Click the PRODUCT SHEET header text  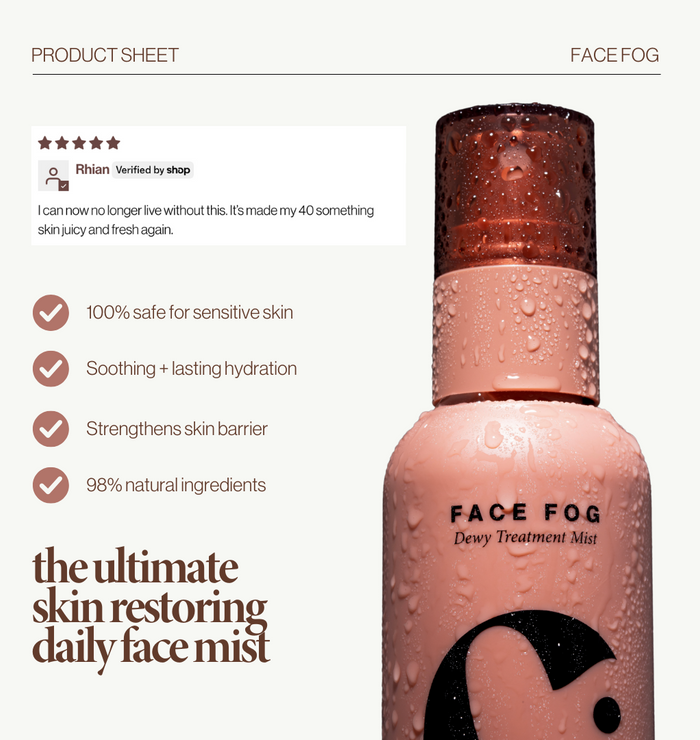pos(105,55)
